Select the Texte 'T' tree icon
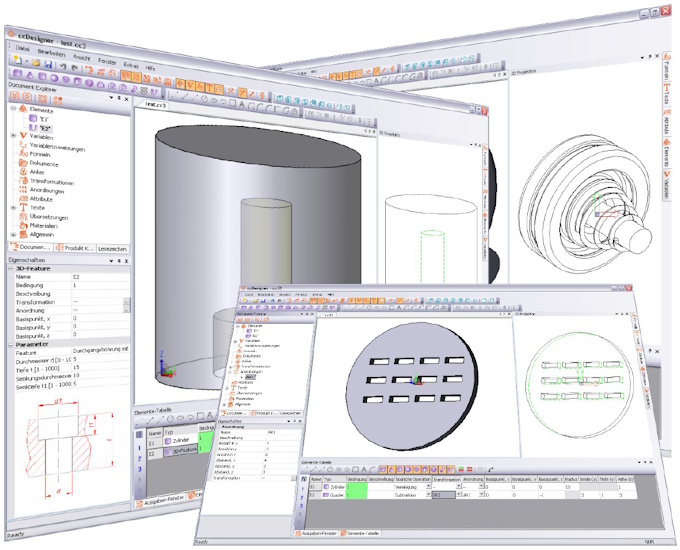Screen dimensions: 680x550 coord(23,207)
